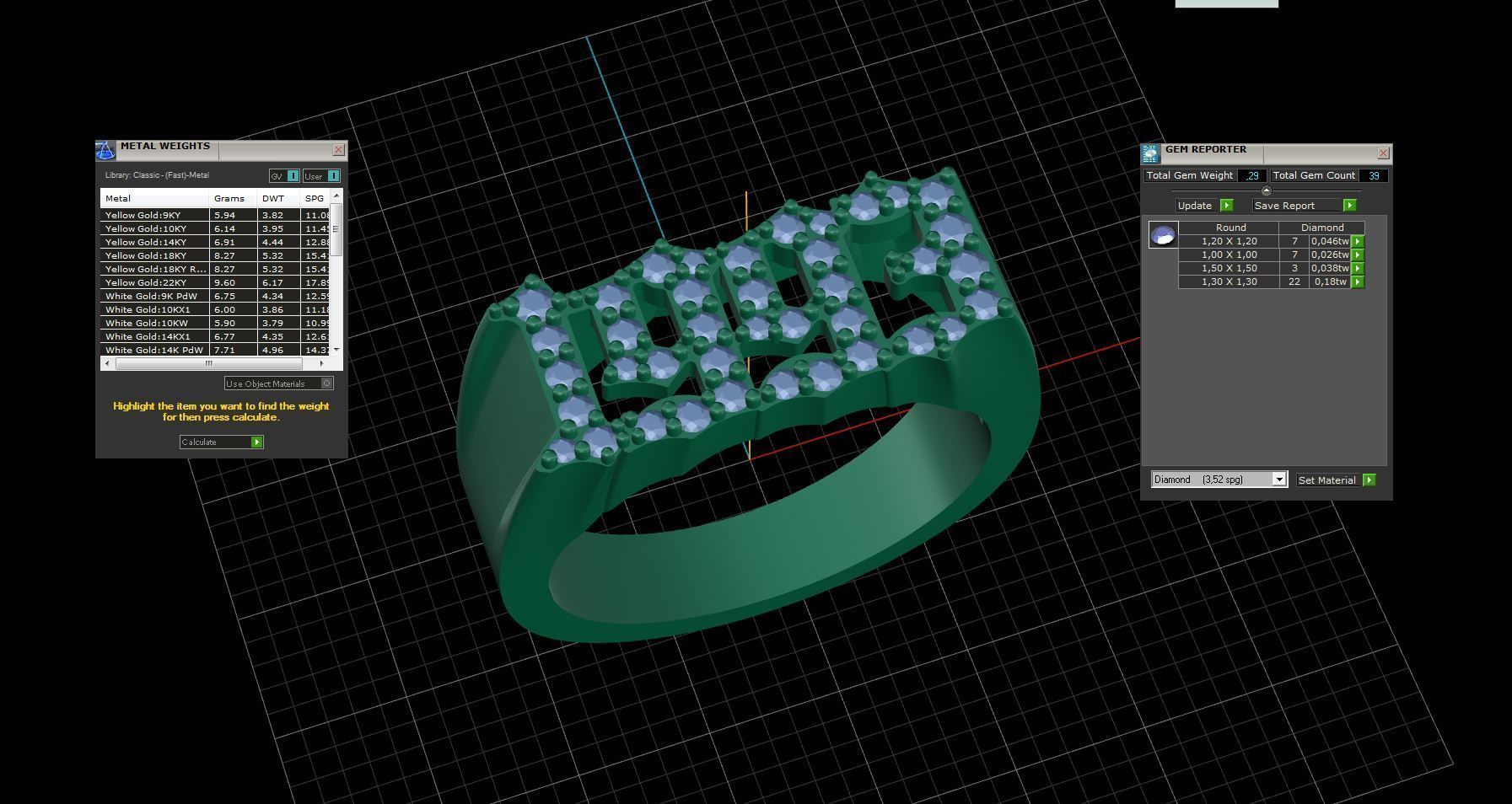1512x804 pixels.
Task: Click the 1,00 X 1,00 gem size cell
Action: [1229, 255]
